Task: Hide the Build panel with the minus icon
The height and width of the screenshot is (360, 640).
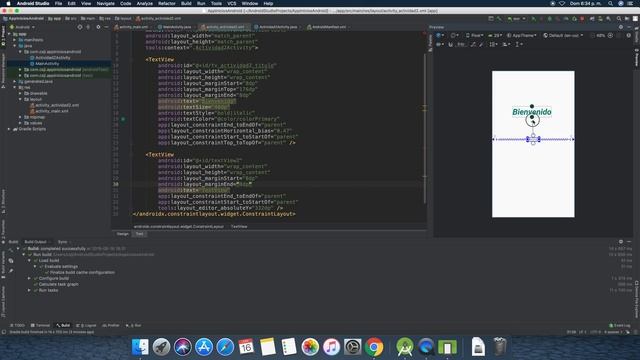Action: [629, 242]
